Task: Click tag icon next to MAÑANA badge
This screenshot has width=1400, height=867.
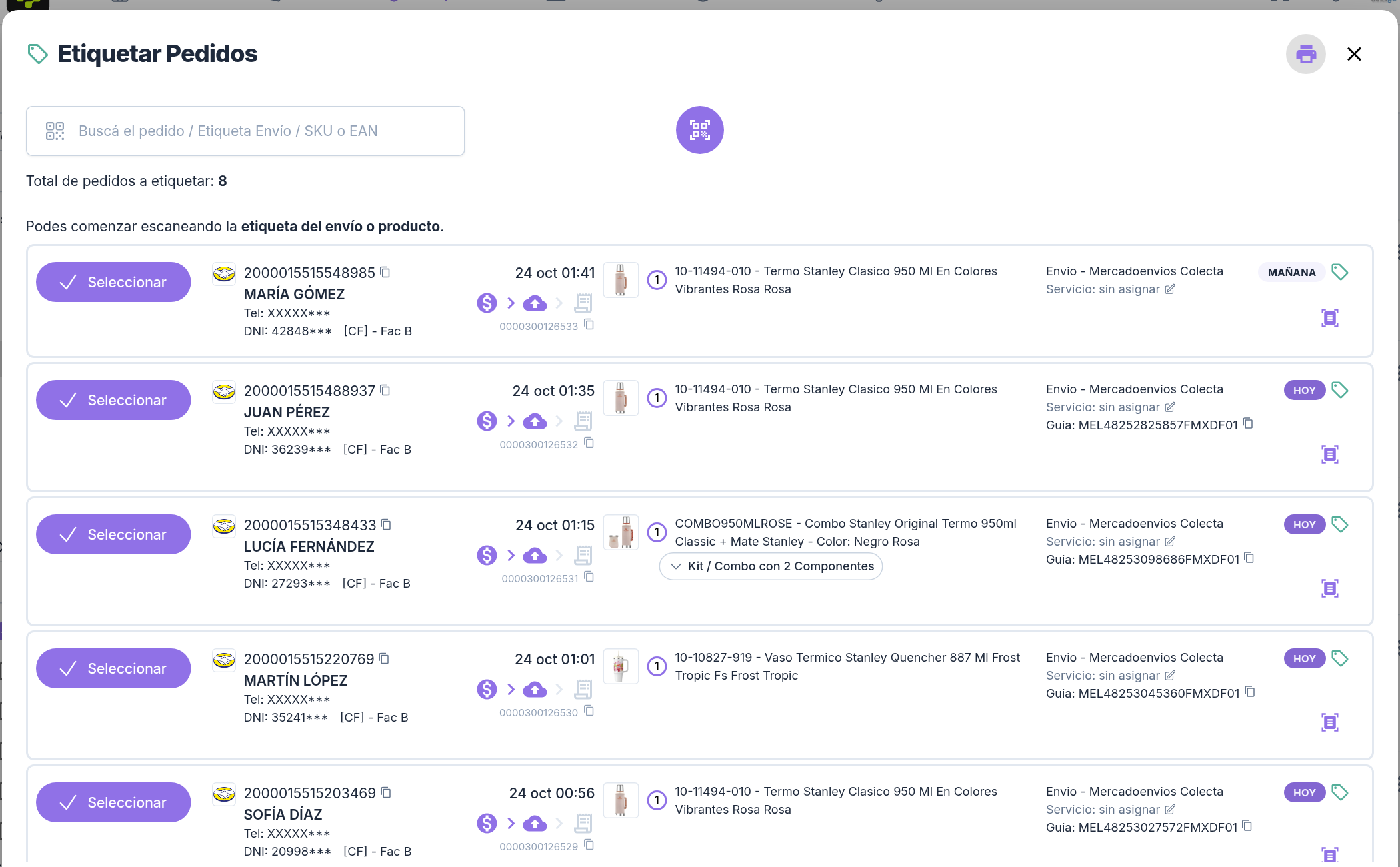Action: (1339, 272)
